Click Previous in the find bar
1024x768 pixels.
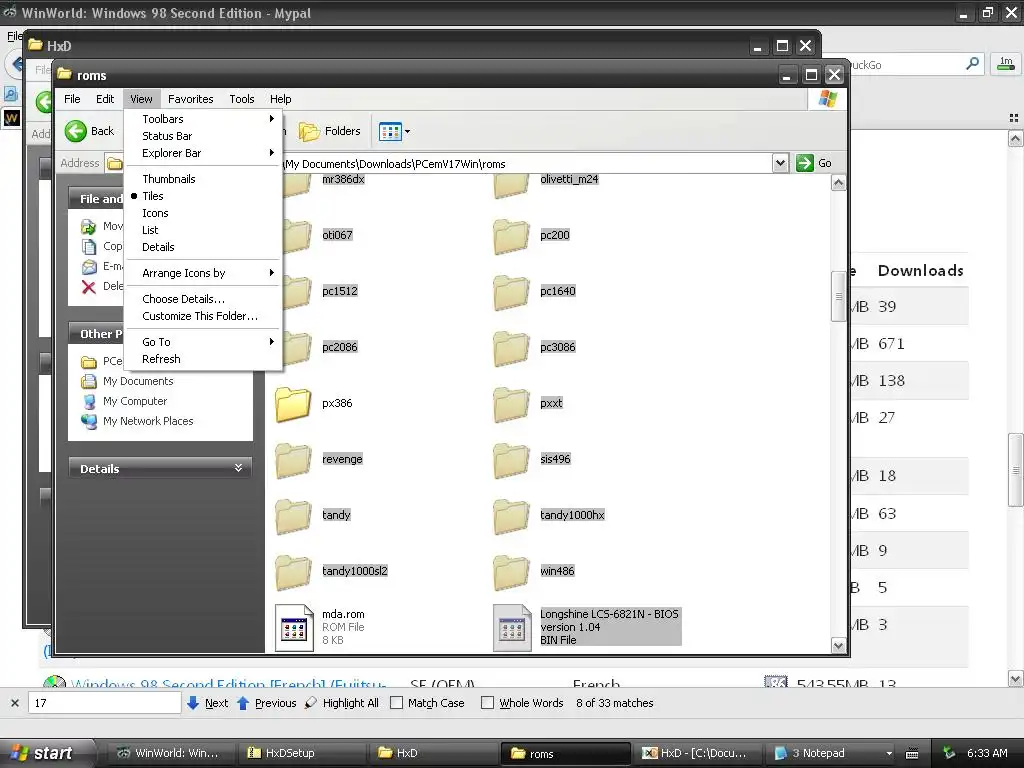pos(266,703)
